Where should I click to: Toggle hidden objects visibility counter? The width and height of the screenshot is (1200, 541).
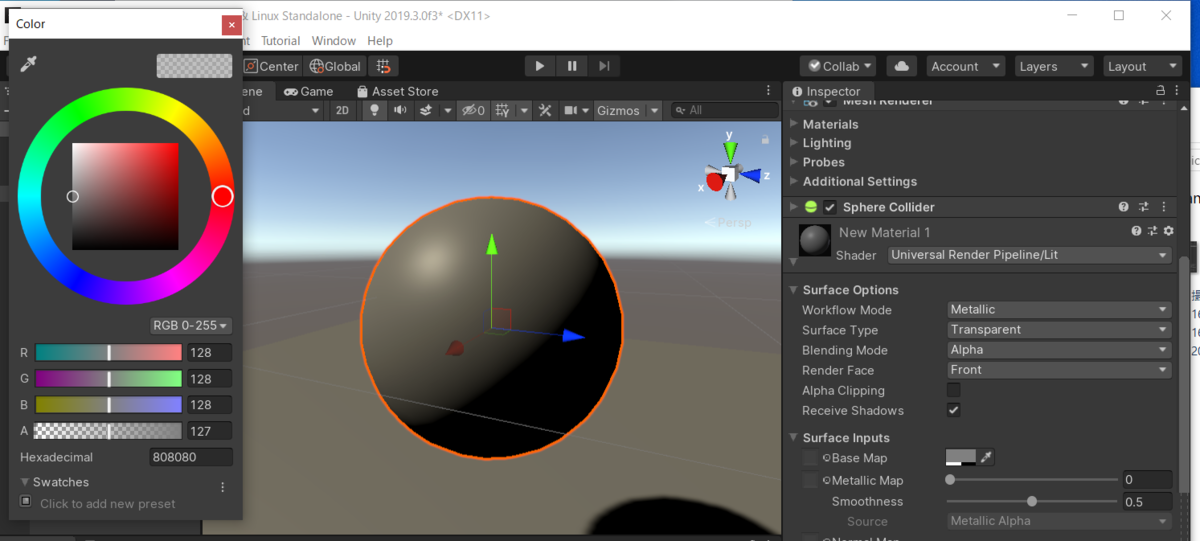point(473,110)
